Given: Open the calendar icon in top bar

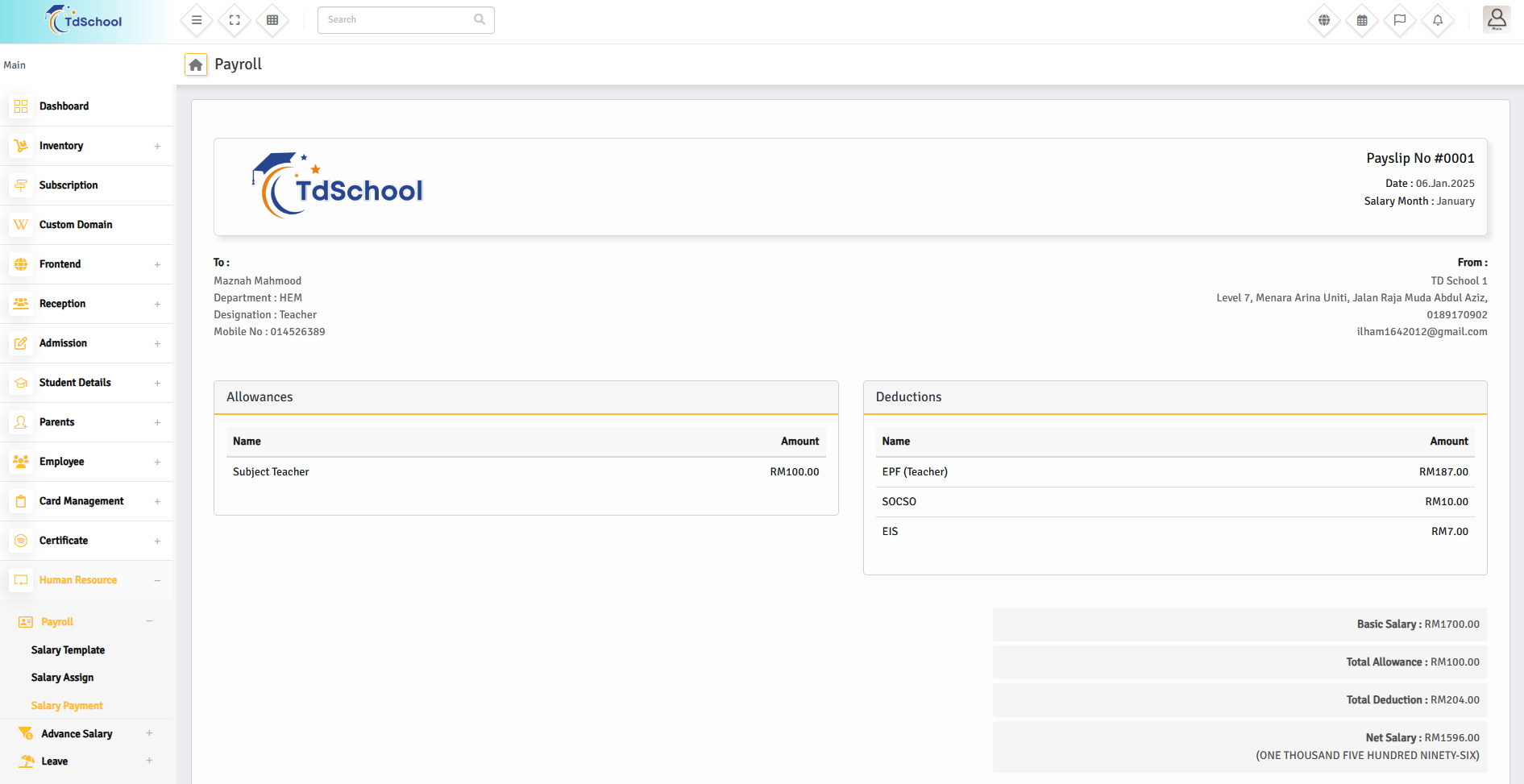Looking at the screenshot, I should click(1362, 20).
